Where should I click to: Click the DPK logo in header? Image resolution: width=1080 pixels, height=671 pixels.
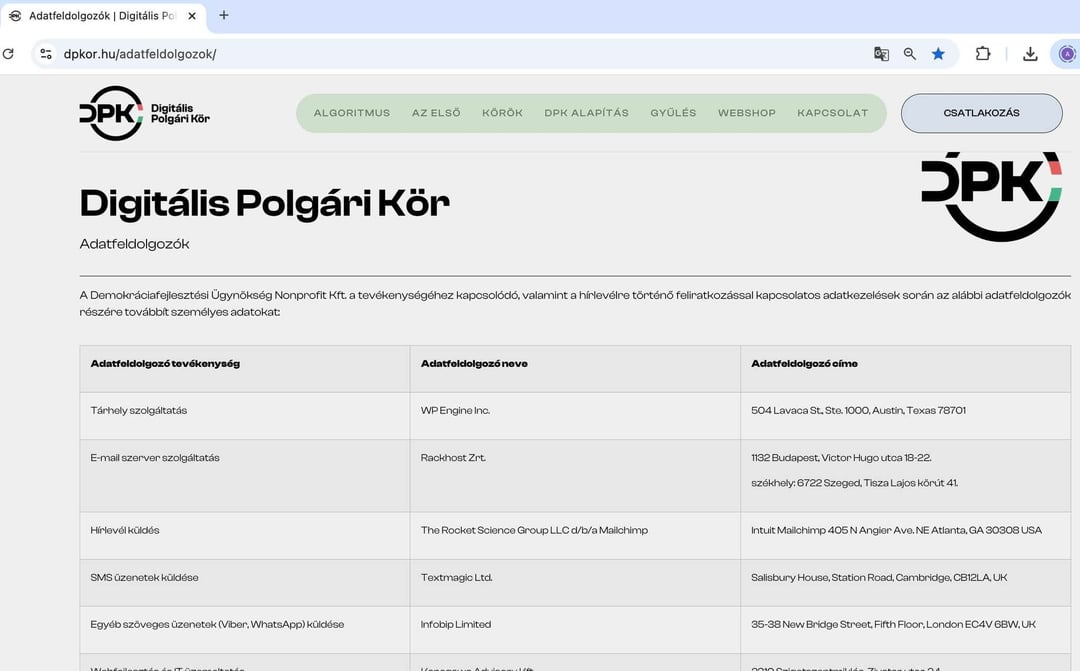pos(145,113)
